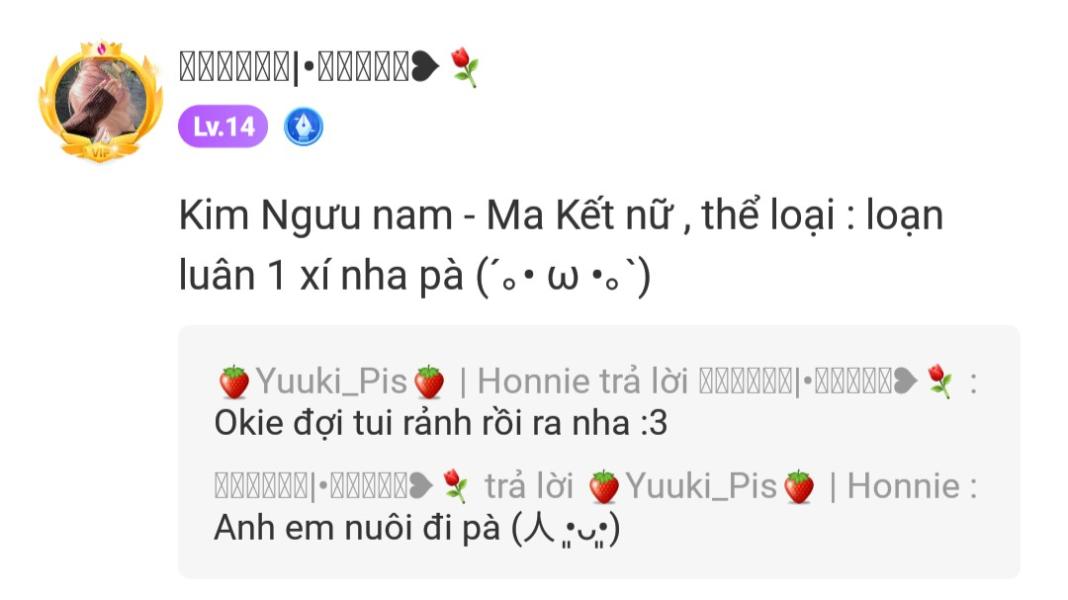Open "Yuuki_Pis" mention in second reply
Viewport: 1068px width, 600px height.
click(702, 486)
